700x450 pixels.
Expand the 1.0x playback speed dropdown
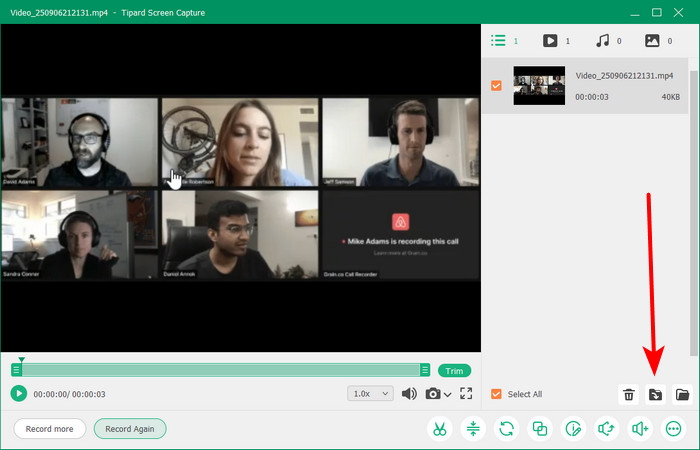[371, 394]
